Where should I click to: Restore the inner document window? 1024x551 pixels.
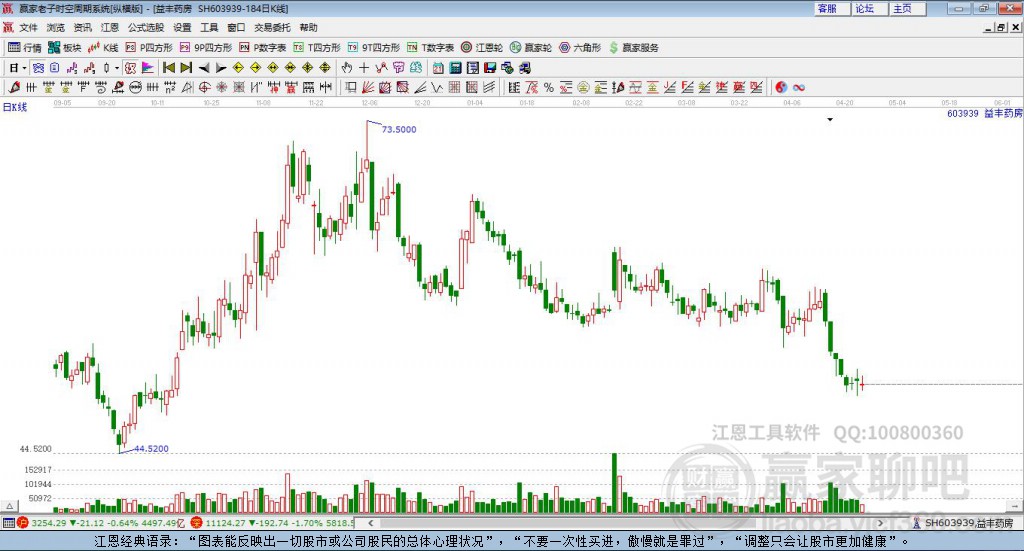(x=1002, y=27)
